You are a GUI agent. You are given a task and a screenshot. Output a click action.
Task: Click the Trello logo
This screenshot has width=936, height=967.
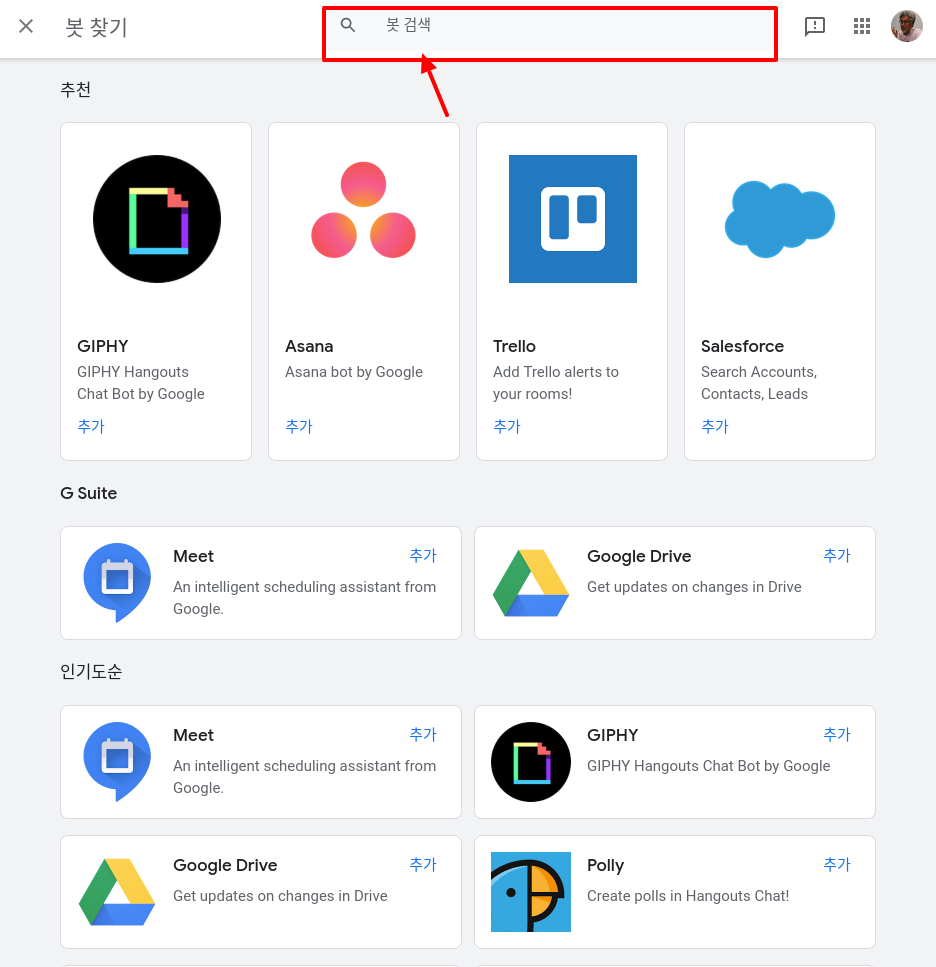(573, 219)
